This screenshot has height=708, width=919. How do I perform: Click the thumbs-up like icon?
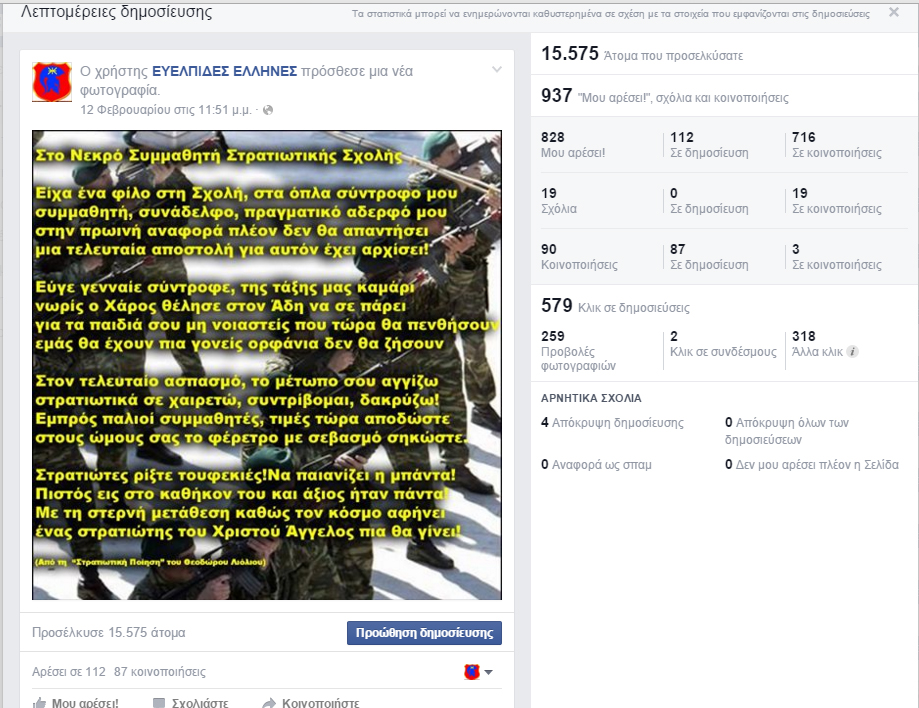(x=39, y=703)
